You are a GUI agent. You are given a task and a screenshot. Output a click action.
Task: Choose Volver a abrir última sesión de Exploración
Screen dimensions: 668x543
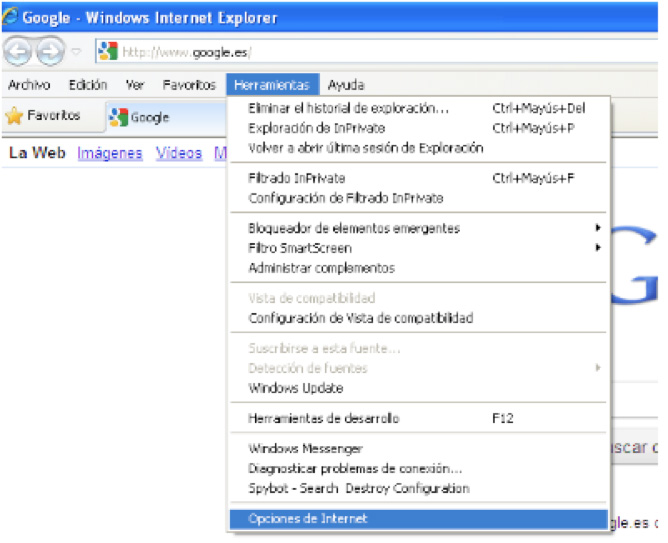(x=418, y=148)
